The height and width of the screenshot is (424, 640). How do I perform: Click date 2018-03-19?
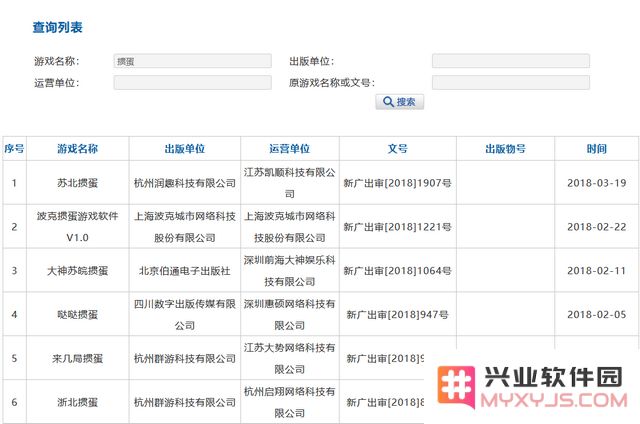(x=597, y=183)
